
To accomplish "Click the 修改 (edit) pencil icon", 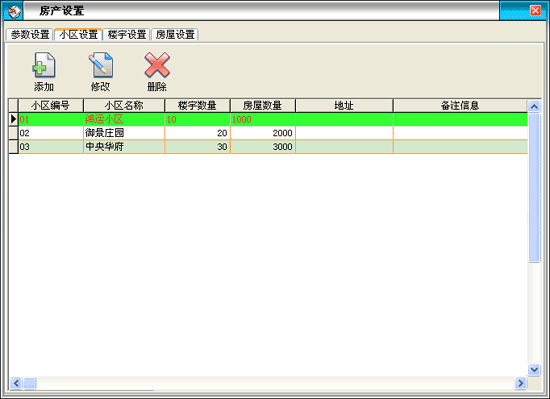I will pyautogui.click(x=101, y=65).
